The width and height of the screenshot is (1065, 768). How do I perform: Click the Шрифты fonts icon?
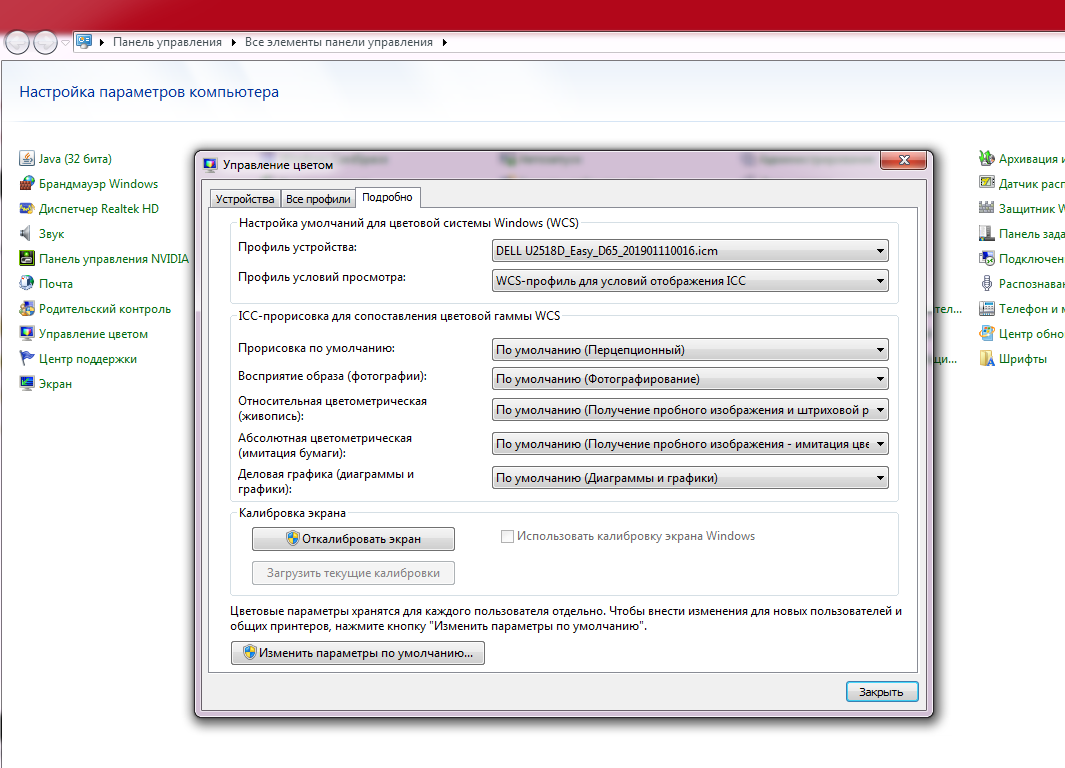pyautogui.click(x=987, y=359)
